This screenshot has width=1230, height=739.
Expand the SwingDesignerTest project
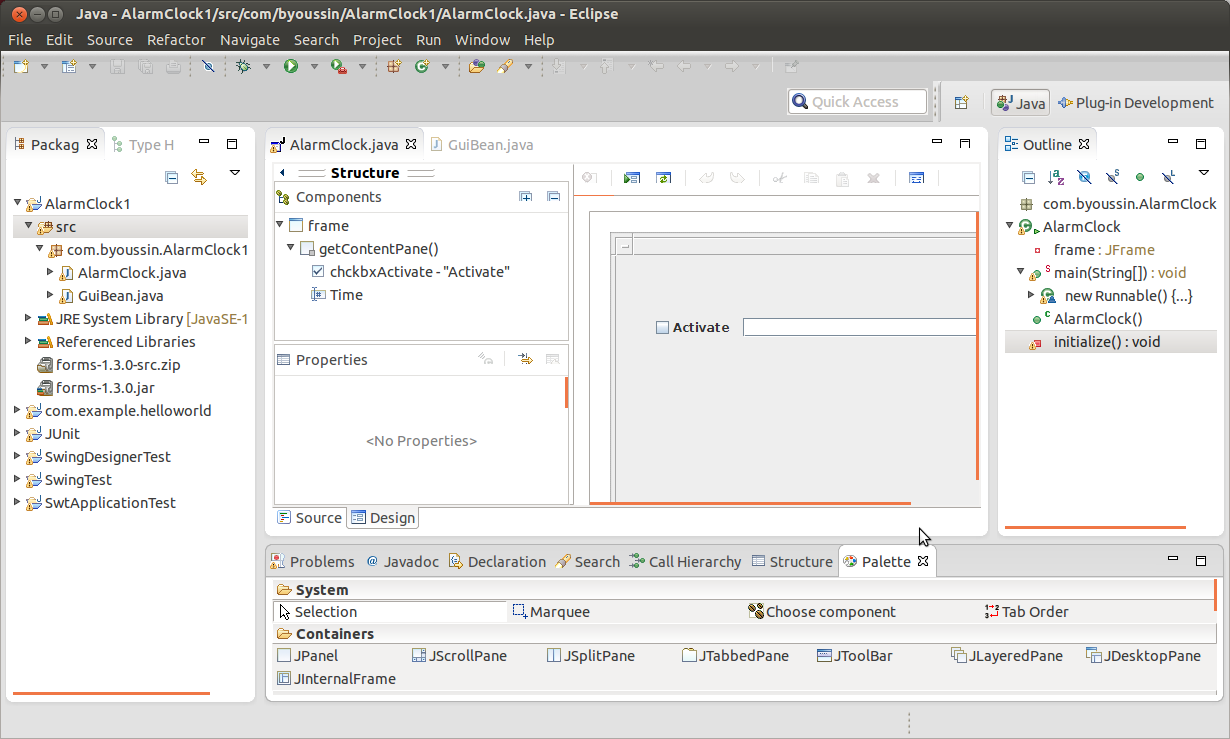tap(18, 456)
